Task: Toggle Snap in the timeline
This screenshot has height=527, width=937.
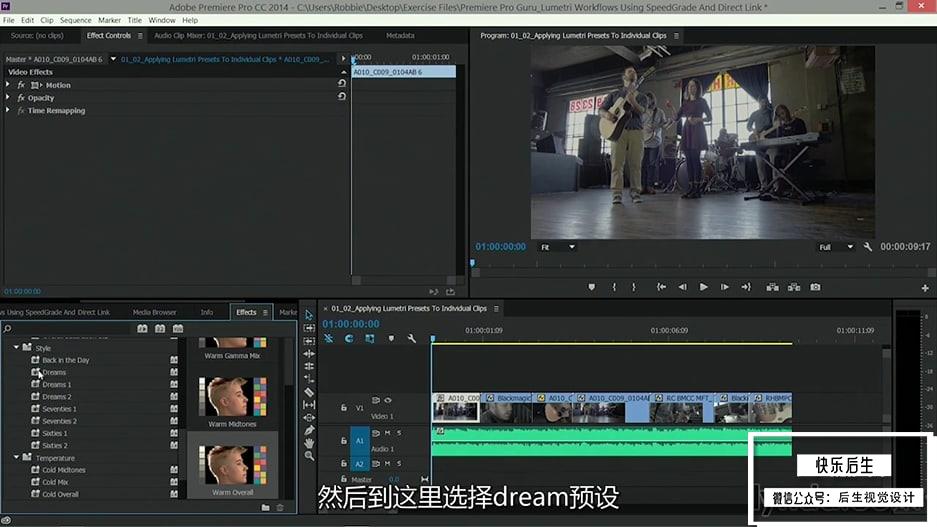Action: pos(349,338)
